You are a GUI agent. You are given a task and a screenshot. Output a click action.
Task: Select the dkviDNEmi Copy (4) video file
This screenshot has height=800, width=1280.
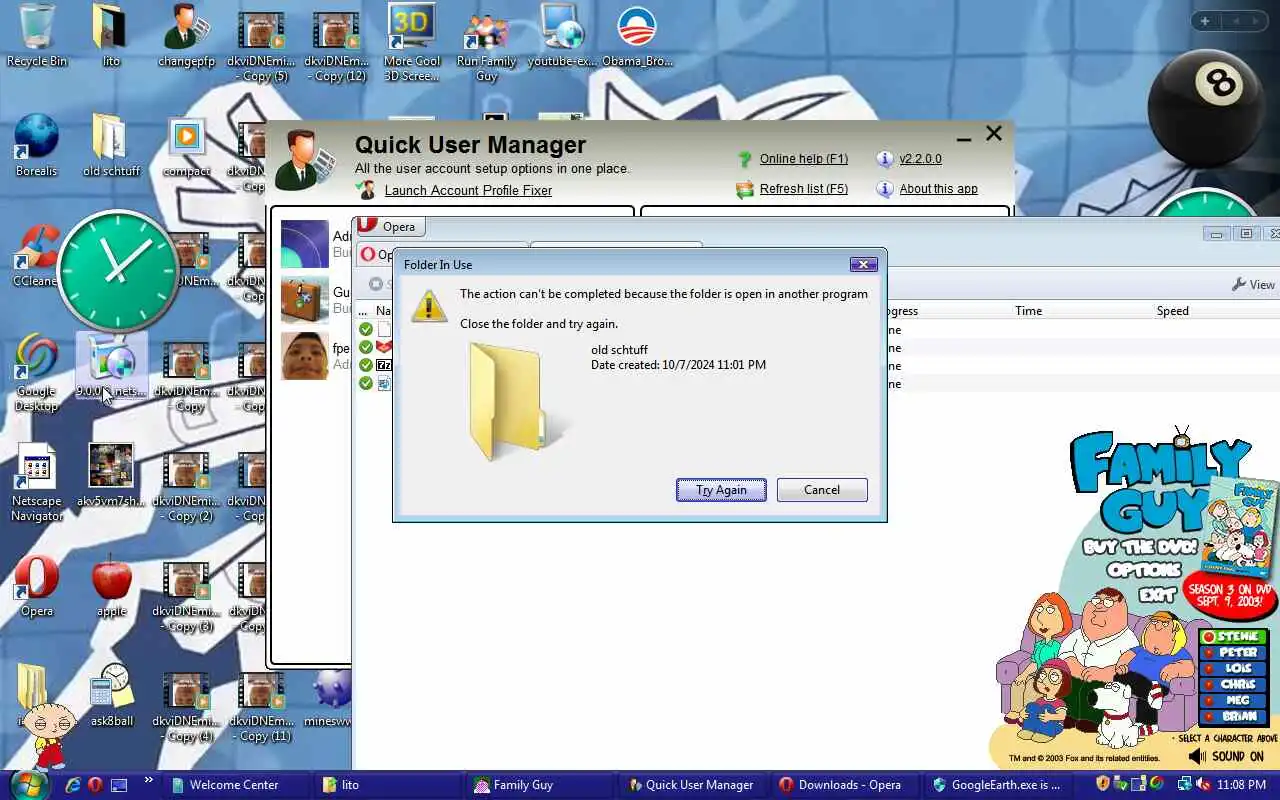[x=186, y=705]
